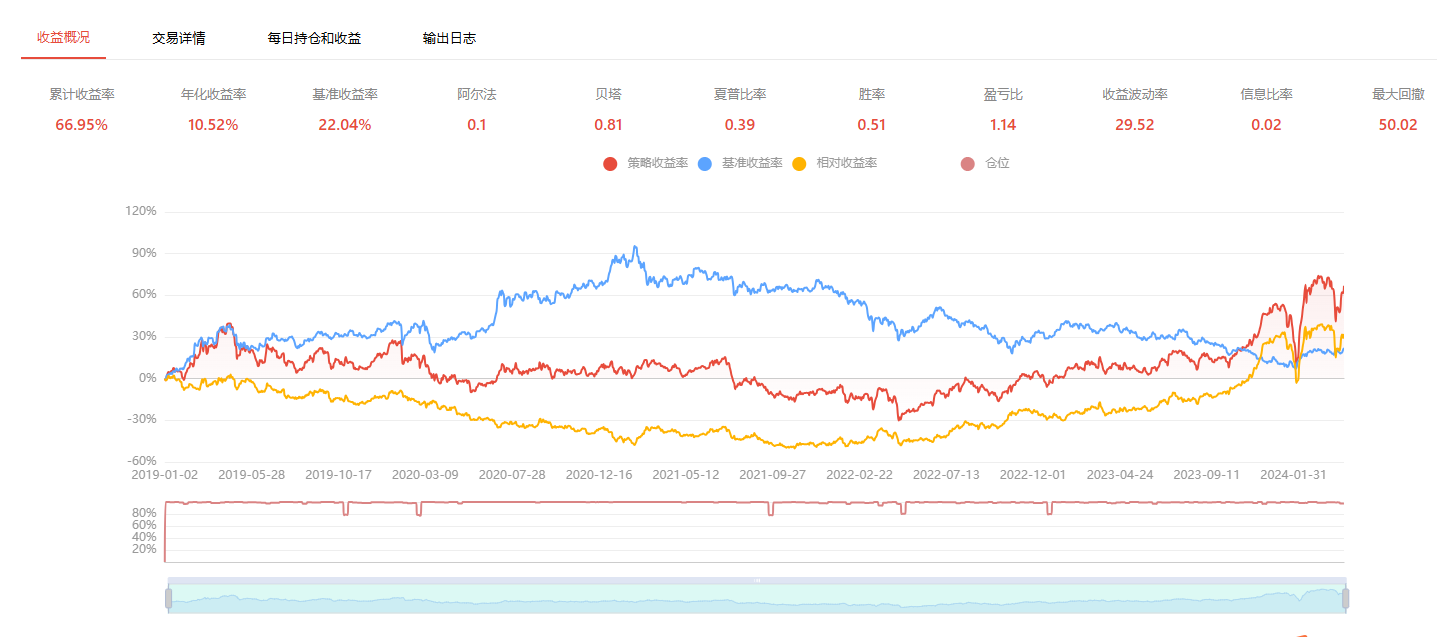Click the 基准收益率 value 22.04%
This screenshot has height=637, width=1437.
coord(345,125)
